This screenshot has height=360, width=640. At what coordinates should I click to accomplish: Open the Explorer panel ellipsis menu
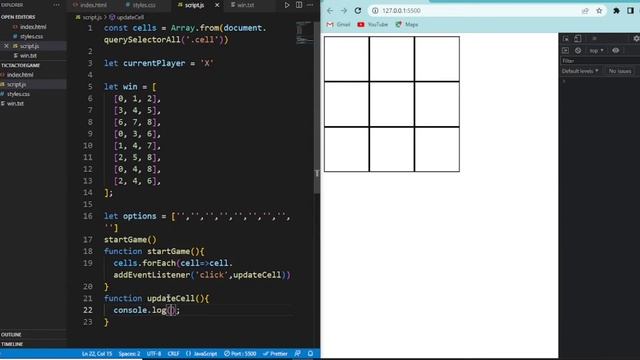pos(56,5)
